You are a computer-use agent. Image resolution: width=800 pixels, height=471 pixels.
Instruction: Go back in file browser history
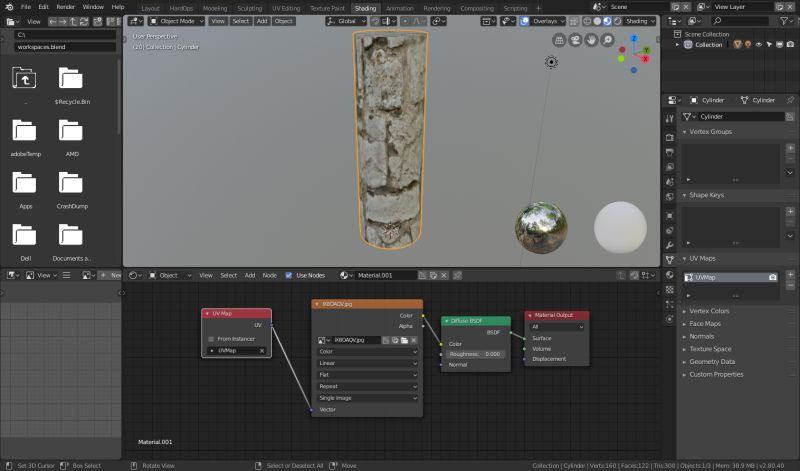click(53, 21)
